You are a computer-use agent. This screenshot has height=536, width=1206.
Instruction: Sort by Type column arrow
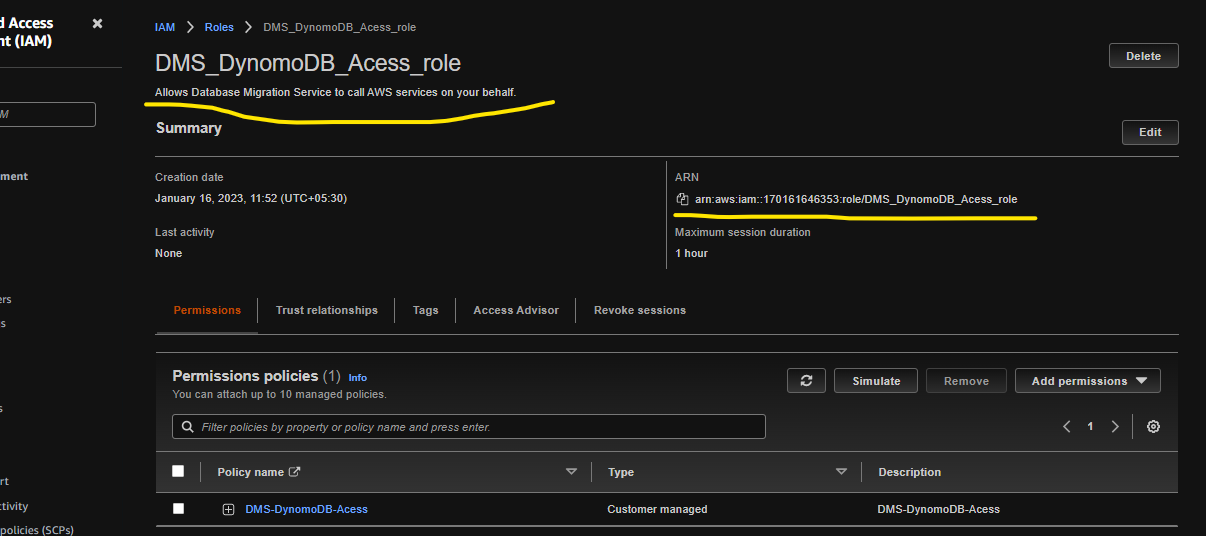(x=841, y=472)
